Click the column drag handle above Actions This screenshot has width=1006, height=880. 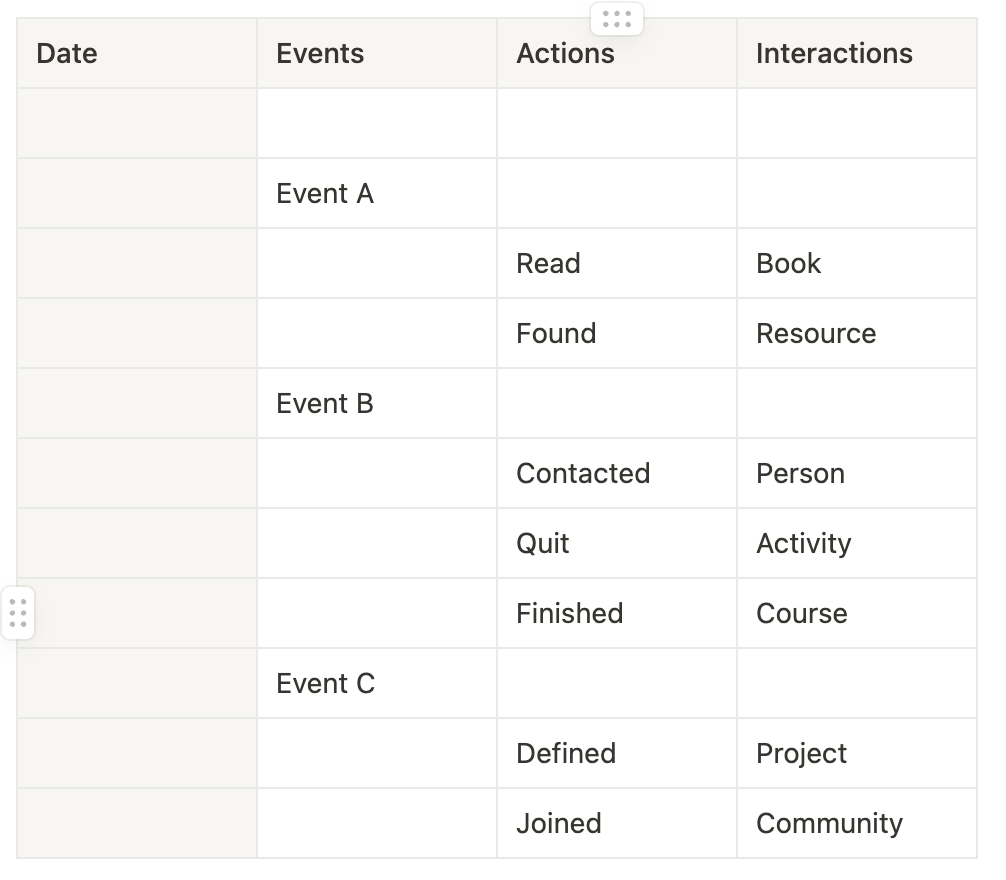click(x=617, y=19)
